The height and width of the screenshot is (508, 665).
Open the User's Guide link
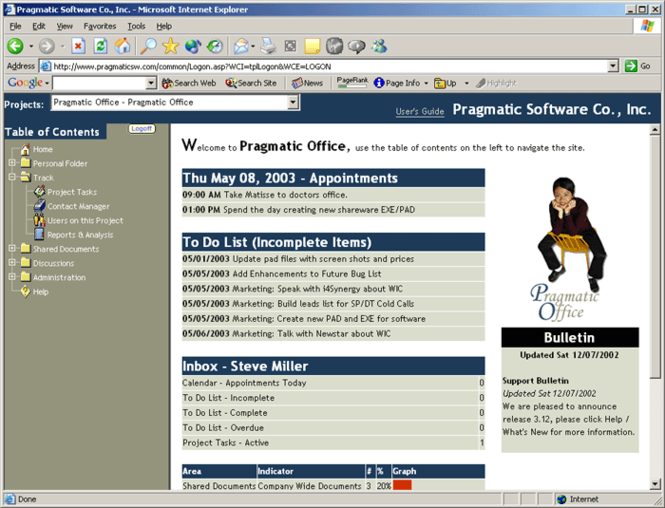click(x=420, y=112)
